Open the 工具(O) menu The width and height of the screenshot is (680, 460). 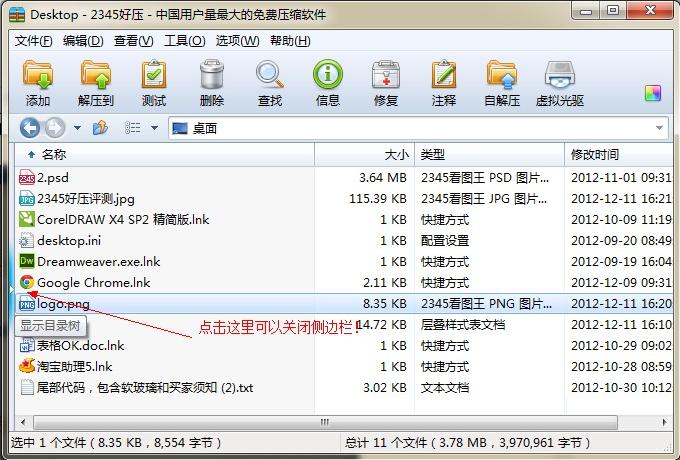click(x=185, y=41)
